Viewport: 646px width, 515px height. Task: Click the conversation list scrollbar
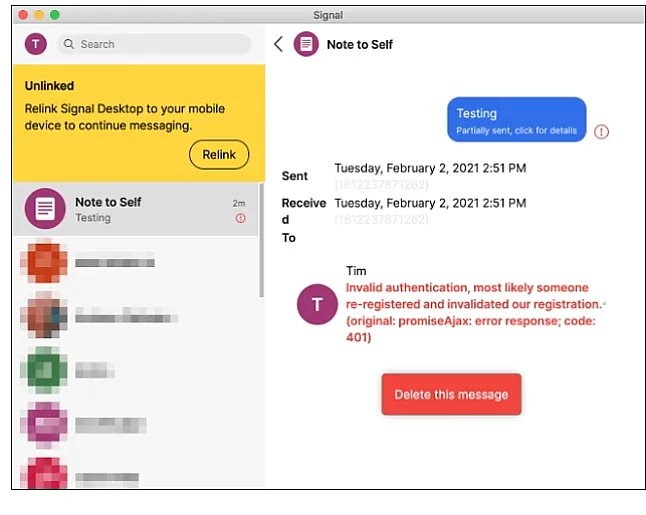tap(262, 240)
